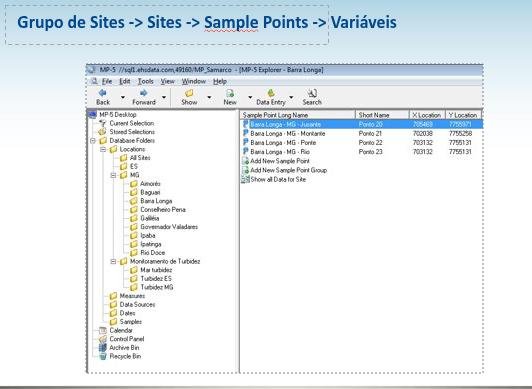
Task: Open the Data Entry dropdown arrow
Action: click(x=291, y=97)
